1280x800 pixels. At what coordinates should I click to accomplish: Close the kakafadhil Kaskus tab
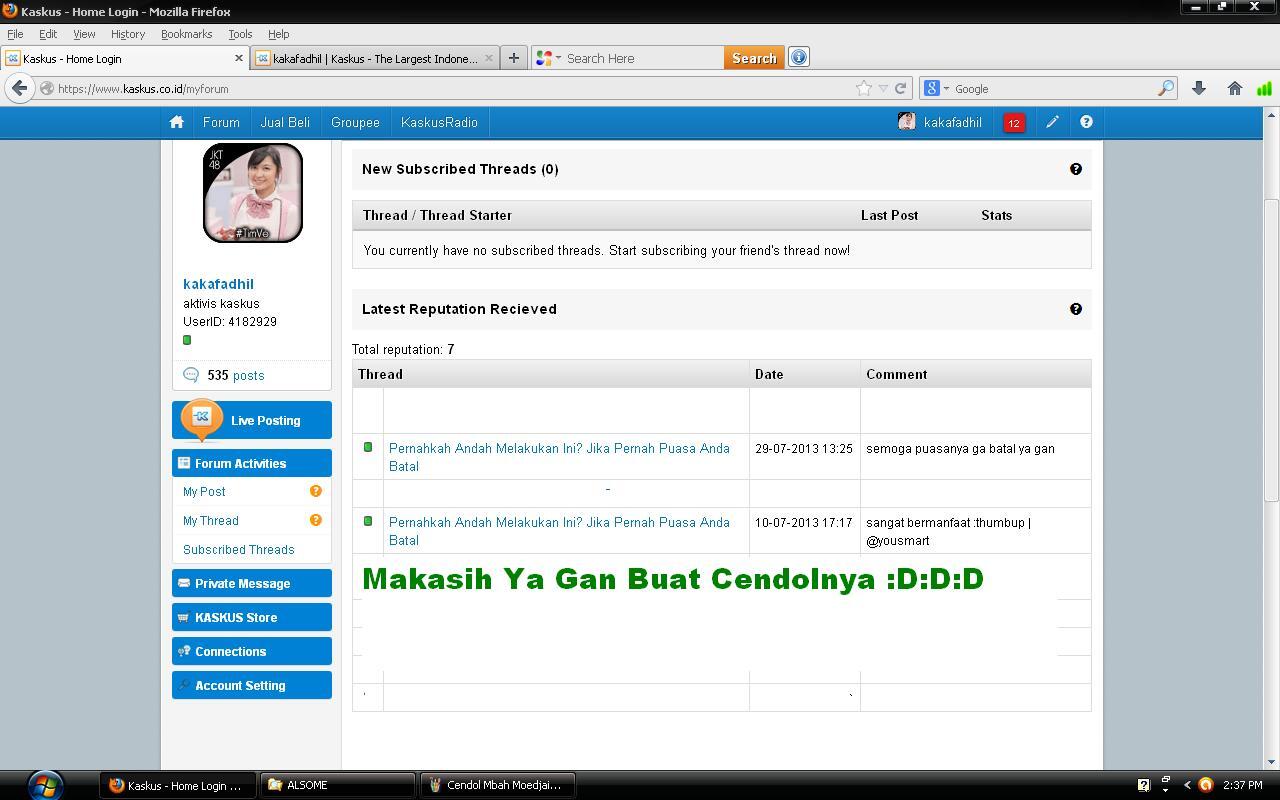[x=488, y=58]
